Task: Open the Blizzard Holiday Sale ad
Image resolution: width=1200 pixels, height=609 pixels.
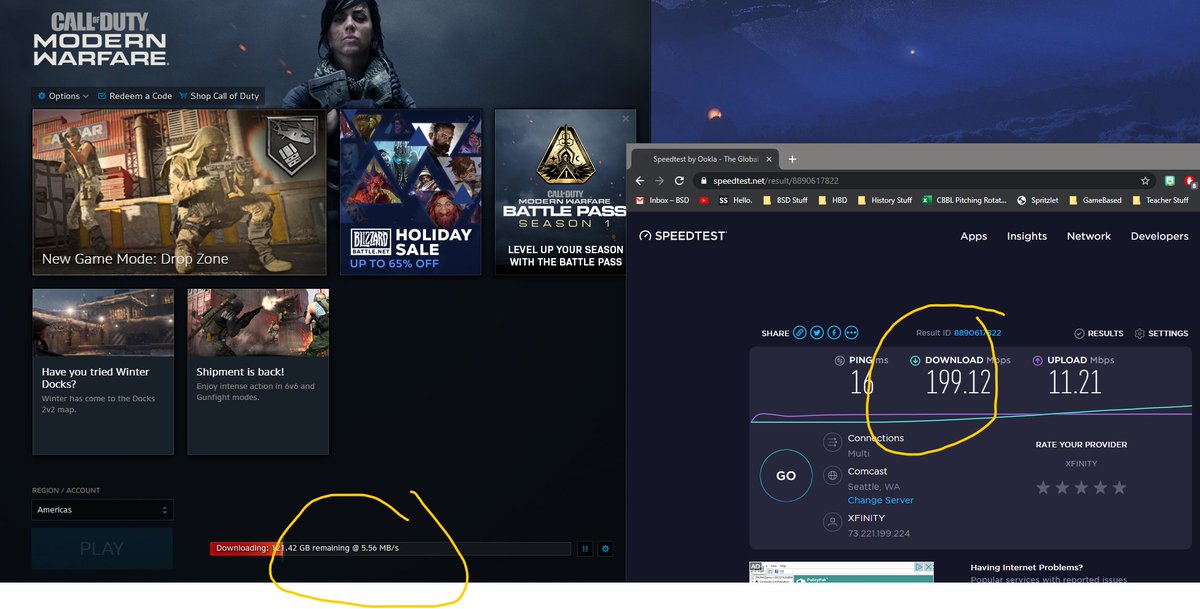Action: (x=411, y=192)
